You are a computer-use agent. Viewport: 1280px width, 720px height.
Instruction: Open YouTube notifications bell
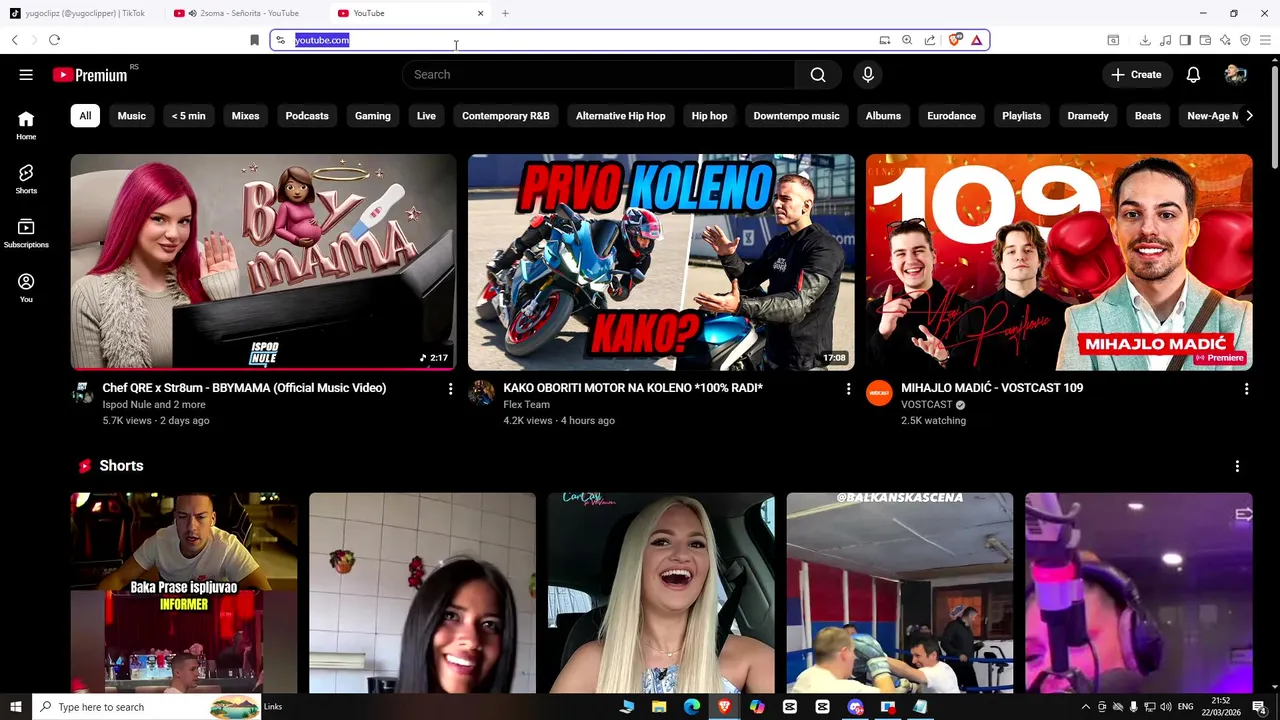(x=1193, y=75)
